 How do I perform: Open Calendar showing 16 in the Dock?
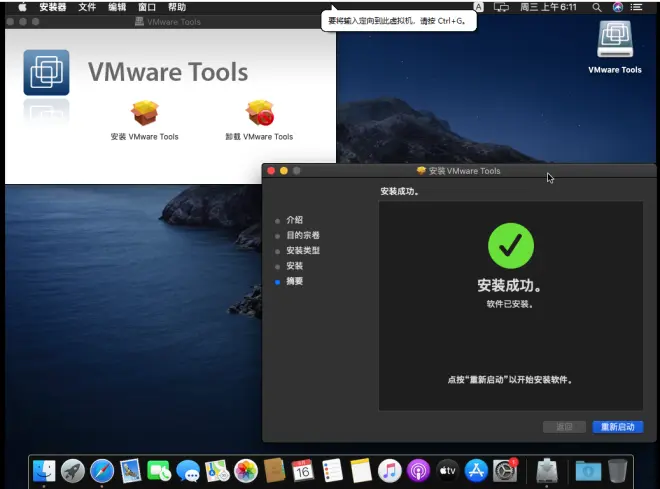coord(303,470)
